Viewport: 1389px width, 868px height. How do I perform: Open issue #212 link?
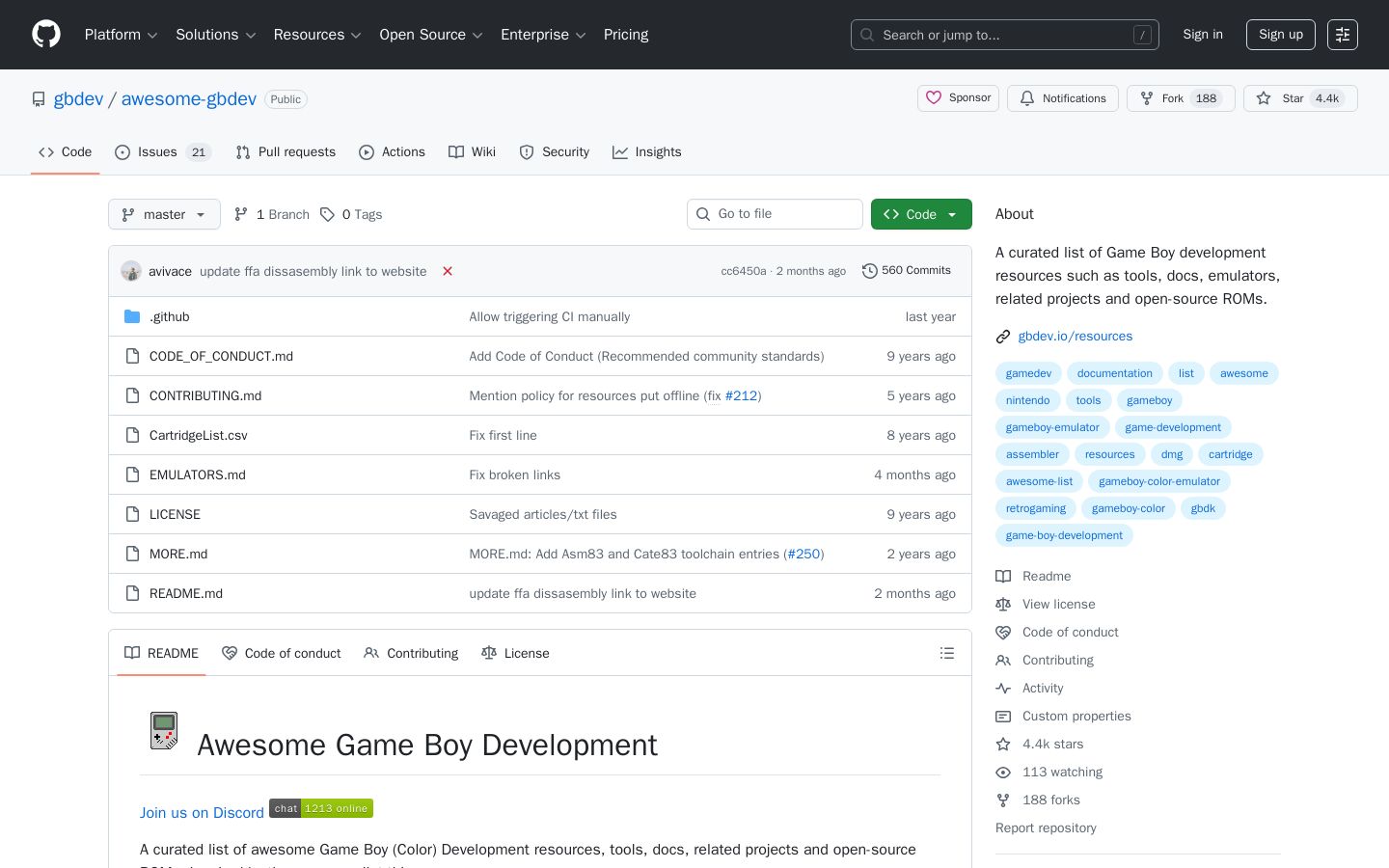pos(741,395)
